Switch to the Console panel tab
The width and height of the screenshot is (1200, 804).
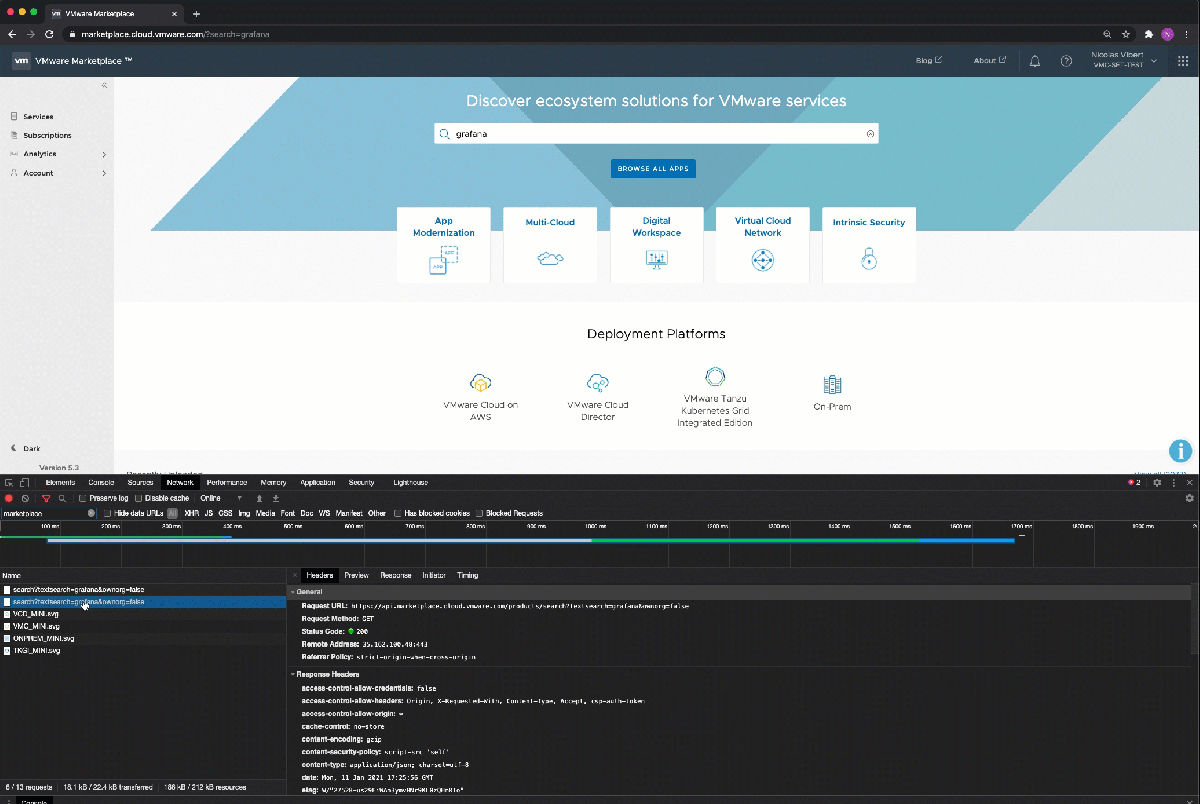pyautogui.click(x=101, y=483)
